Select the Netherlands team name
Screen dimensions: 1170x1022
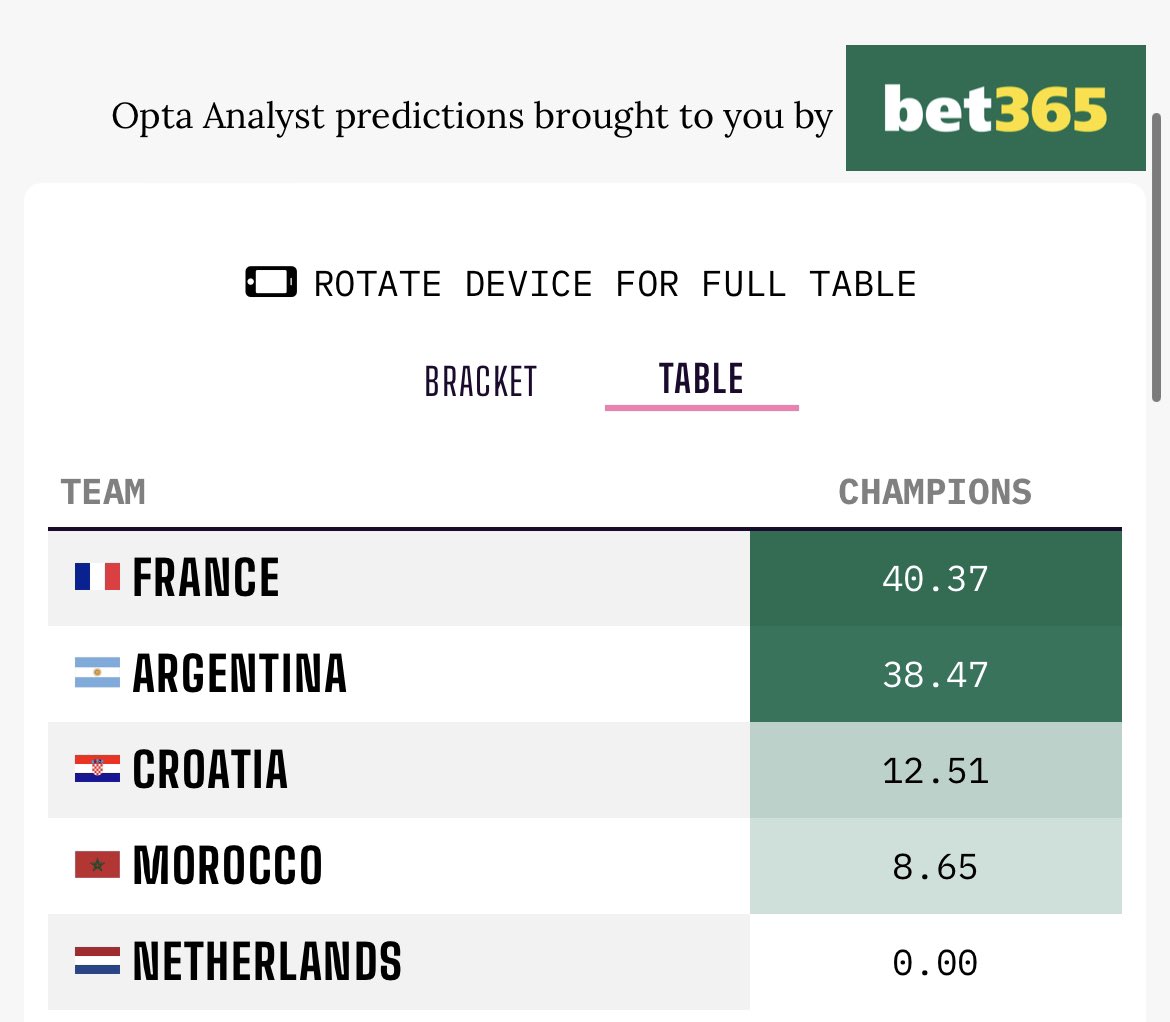tap(267, 962)
